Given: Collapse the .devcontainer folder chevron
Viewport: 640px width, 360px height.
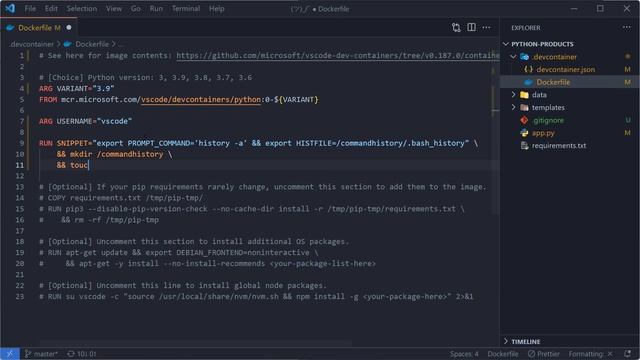Looking at the screenshot, I should (x=513, y=57).
